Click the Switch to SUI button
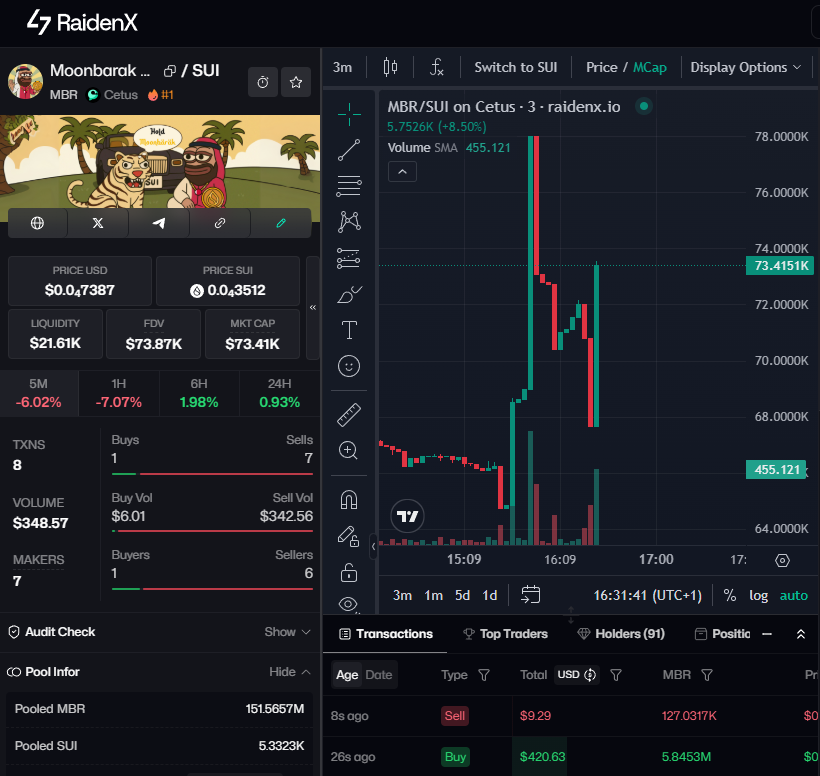820x776 pixels. [516, 67]
